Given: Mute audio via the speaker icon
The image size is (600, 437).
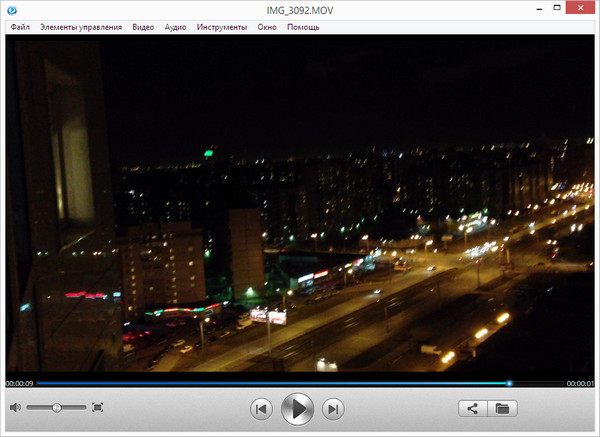Looking at the screenshot, I should 15,408.
